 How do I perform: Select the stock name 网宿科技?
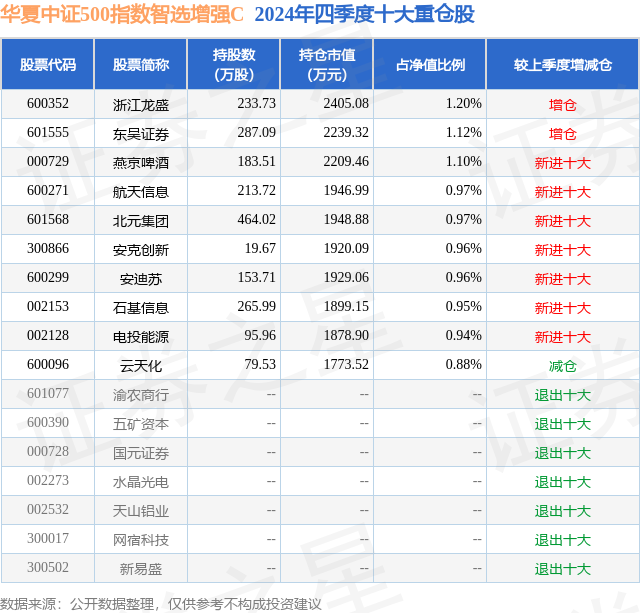click(141, 540)
